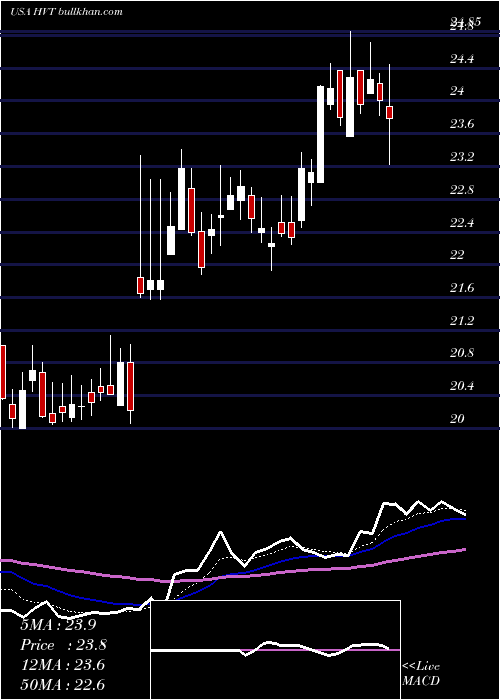
Task: Click the 22.8 price axis label
Action: point(462,190)
